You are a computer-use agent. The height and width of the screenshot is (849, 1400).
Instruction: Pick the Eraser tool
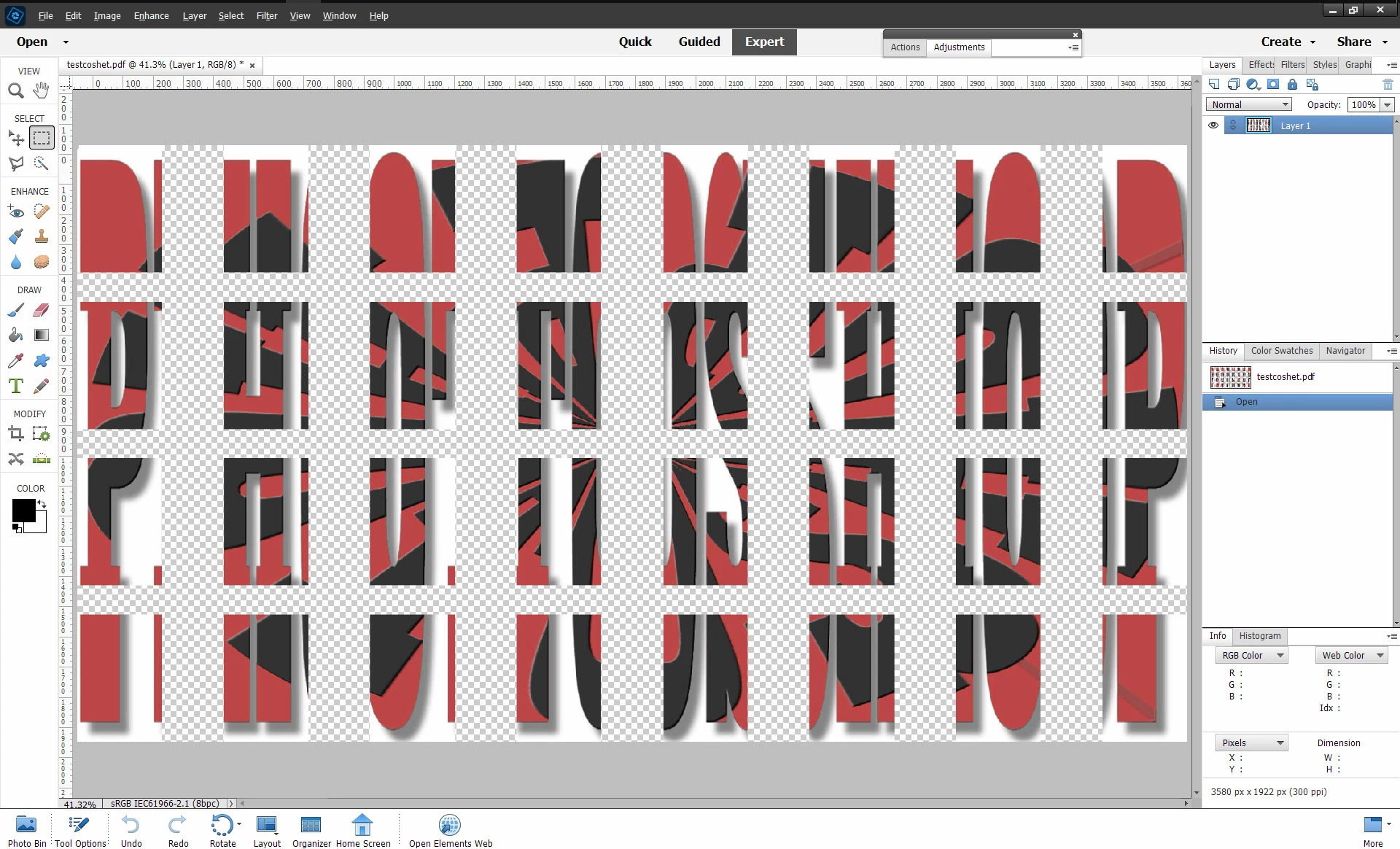(x=42, y=310)
